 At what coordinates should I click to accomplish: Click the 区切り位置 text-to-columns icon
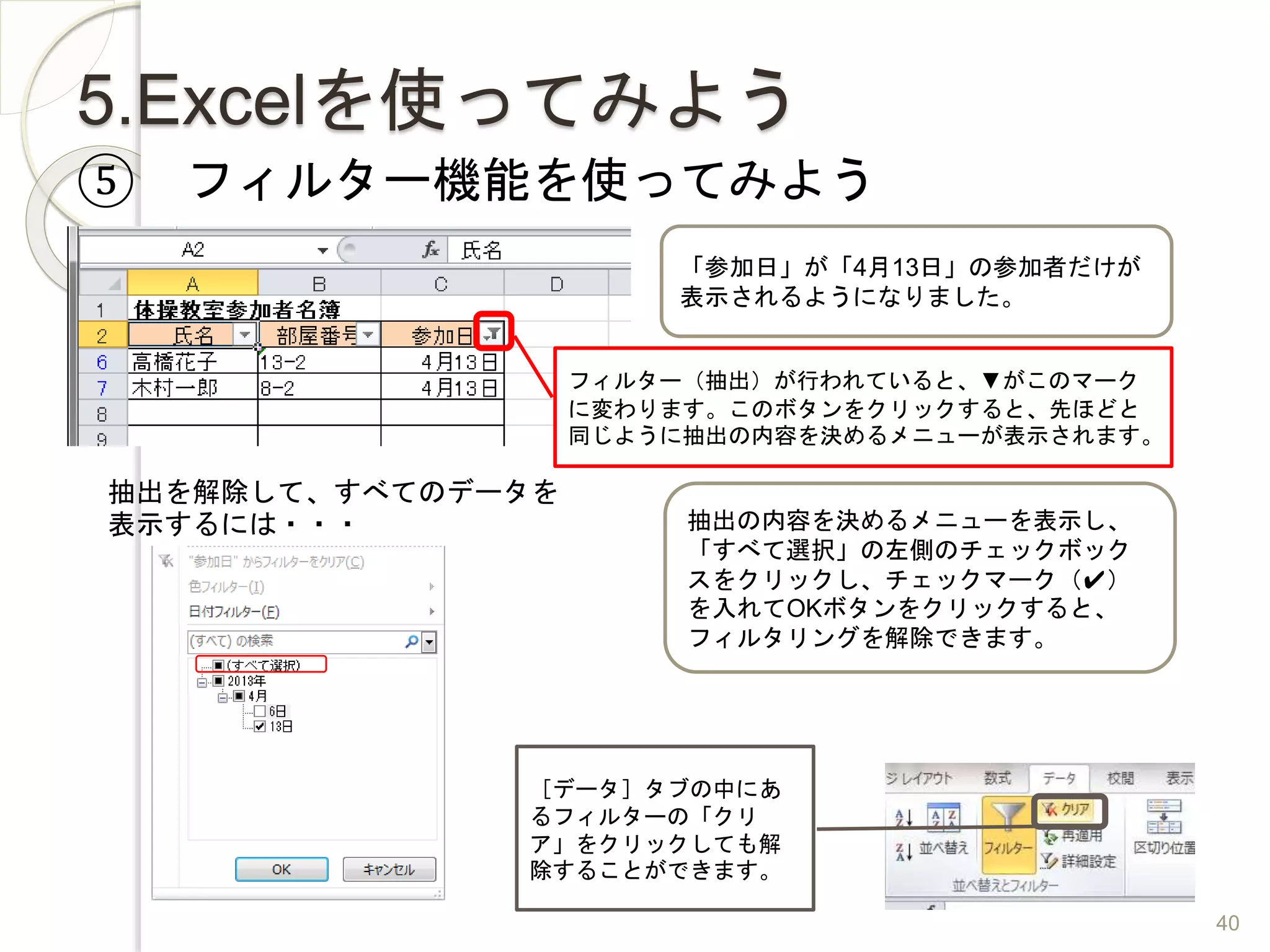tap(1164, 818)
